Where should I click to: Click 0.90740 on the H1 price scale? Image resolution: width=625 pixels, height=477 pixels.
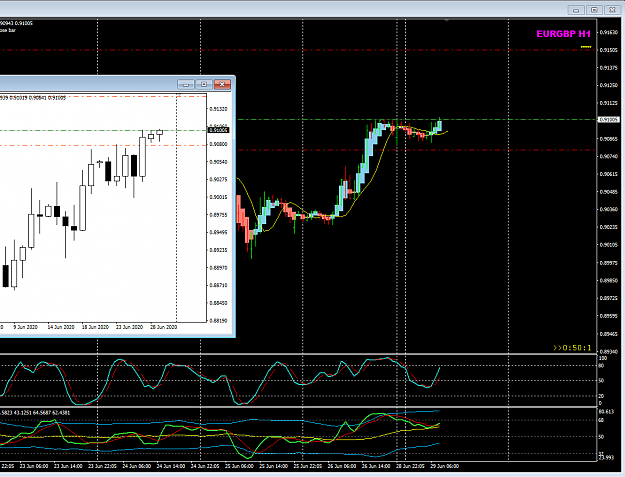tap(609, 157)
